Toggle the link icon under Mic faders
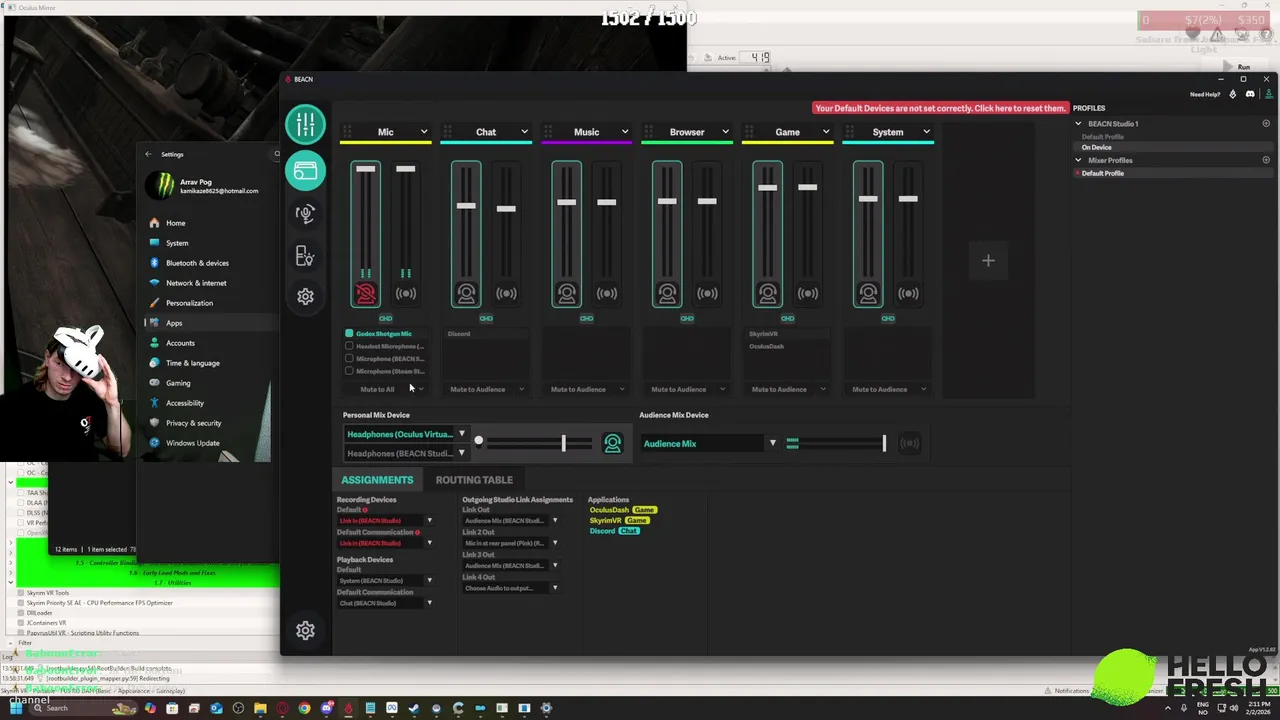Image resolution: width=1280 pixels, height=720 pixels. click(x=385, y=319)
